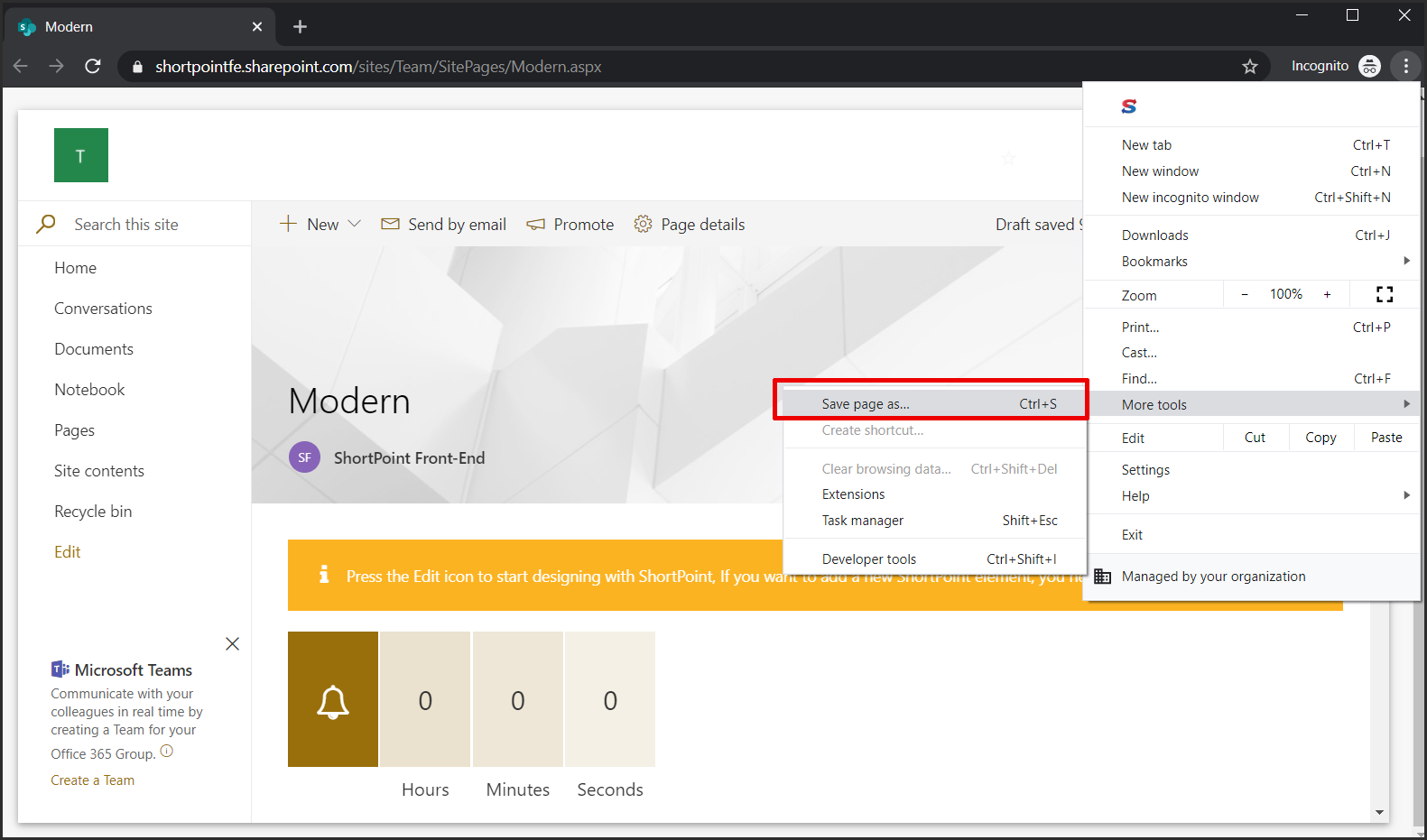Image resolution: width=1427 pixels, height=840 pixels.
Task: Open Developer tools menu item
Action: pos(934,559)
